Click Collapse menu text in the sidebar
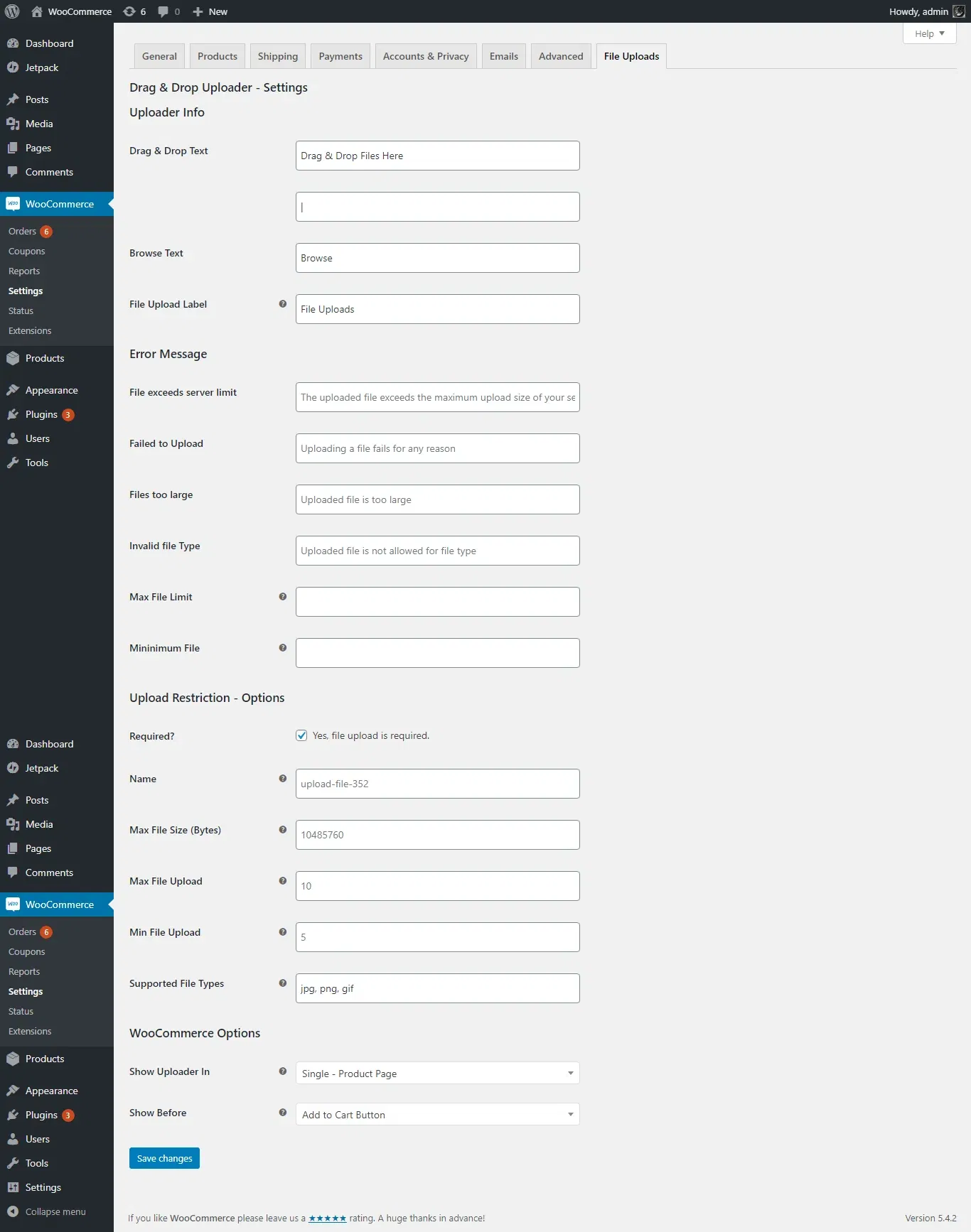Screen dimensions: 971x1232 55,1211
